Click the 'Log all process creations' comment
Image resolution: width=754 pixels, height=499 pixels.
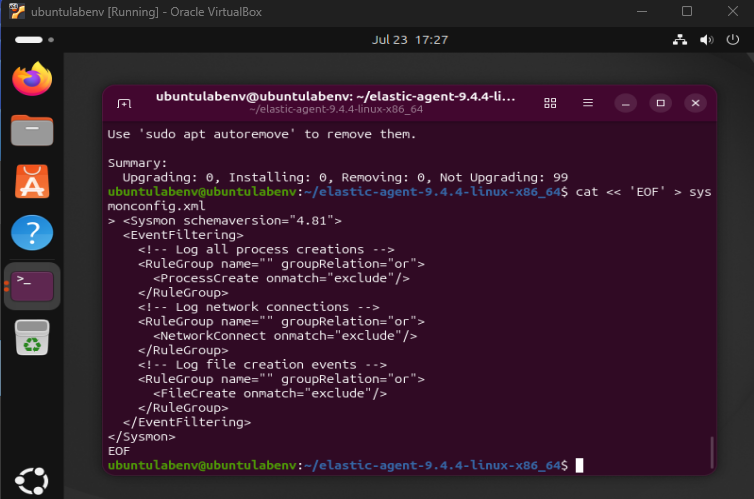(266, 250)
